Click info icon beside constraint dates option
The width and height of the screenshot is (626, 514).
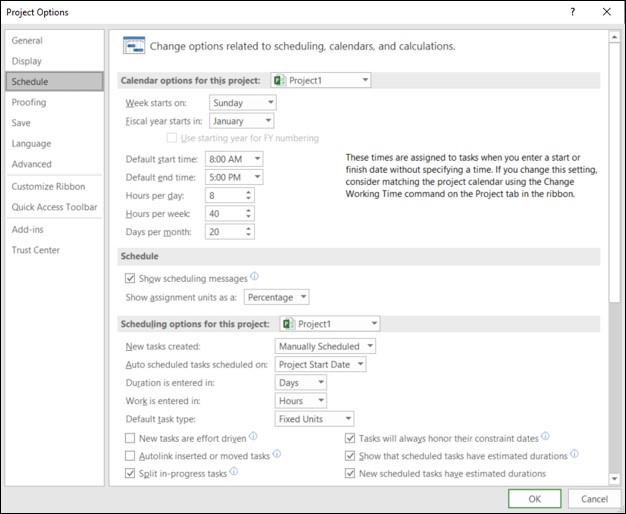point(545,437)
